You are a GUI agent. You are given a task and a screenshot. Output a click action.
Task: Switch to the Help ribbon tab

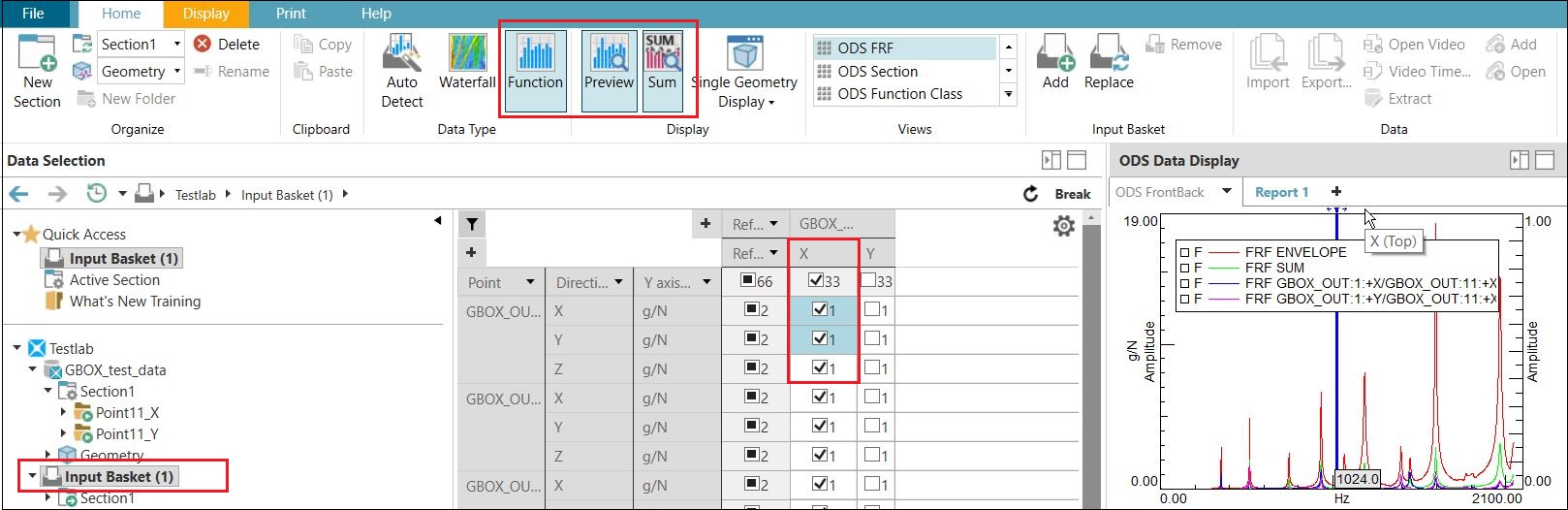click(376, 14)
